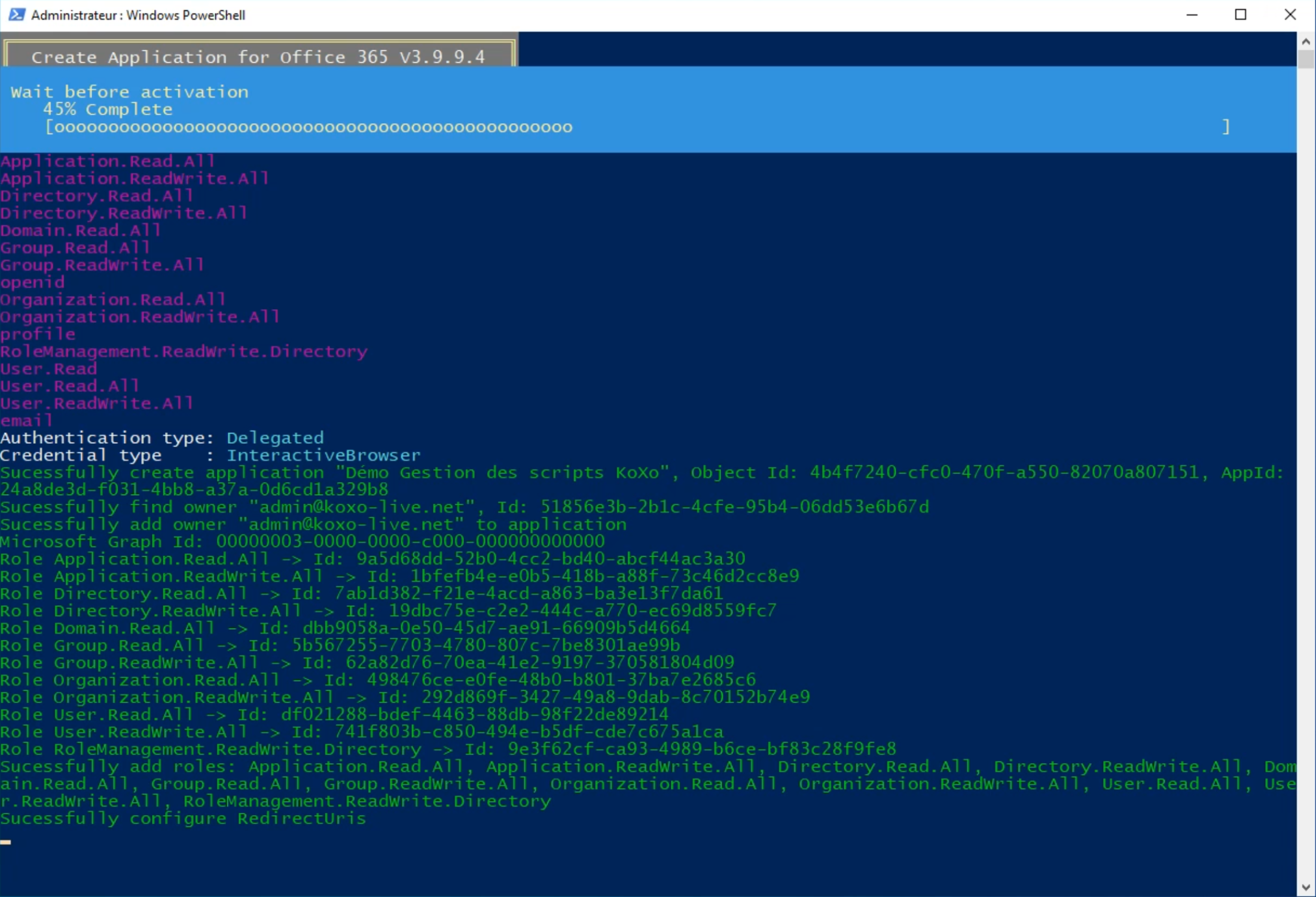
Task: Click the magenta 'User.Read' line
Action: click(48, 369)
